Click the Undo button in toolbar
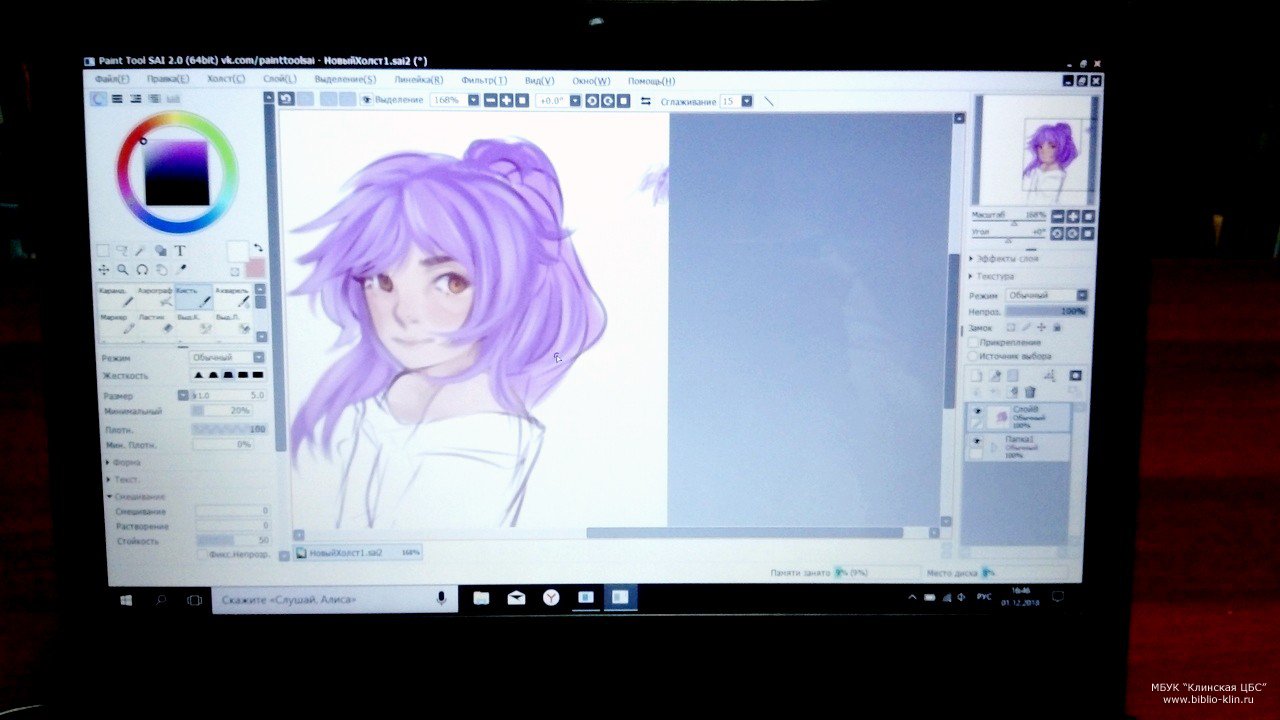Image resolution: width=1280 pixels, height=720 pixels. [287, 99]
